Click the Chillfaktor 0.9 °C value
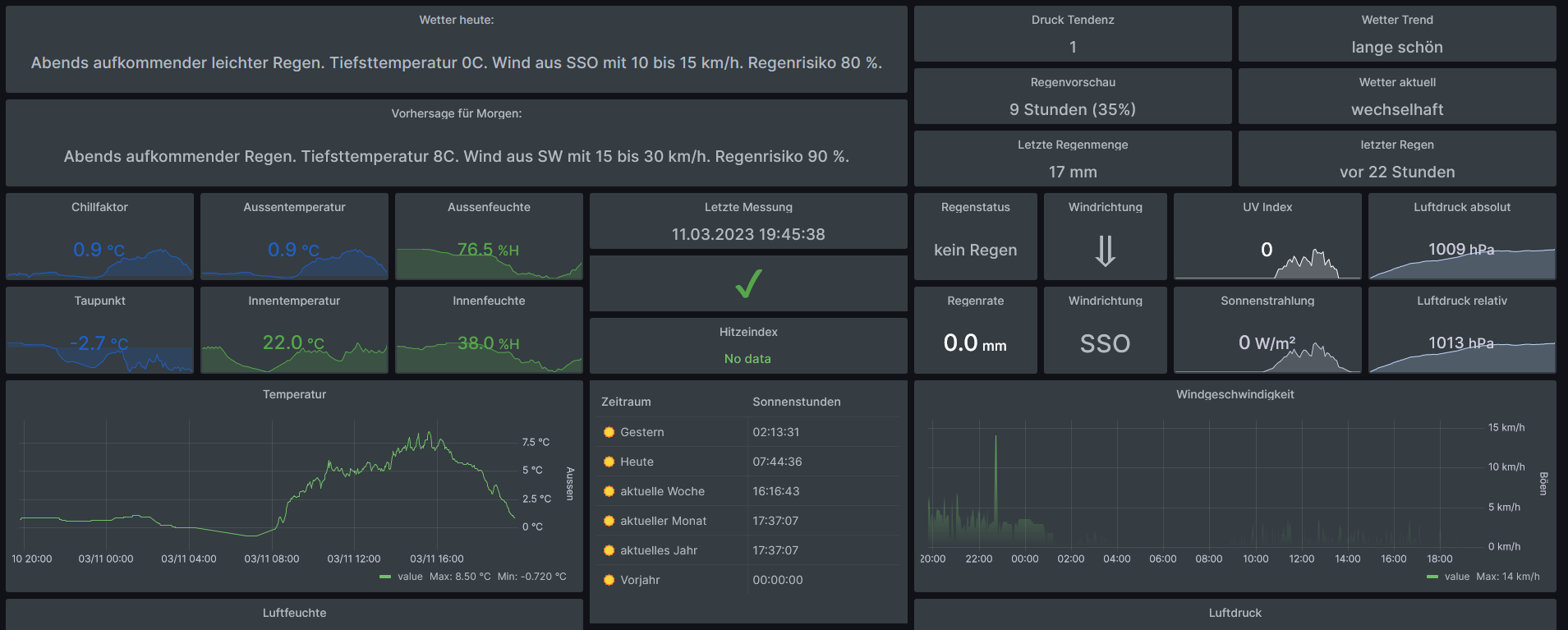1568x630 pixels. coord(99,250)
